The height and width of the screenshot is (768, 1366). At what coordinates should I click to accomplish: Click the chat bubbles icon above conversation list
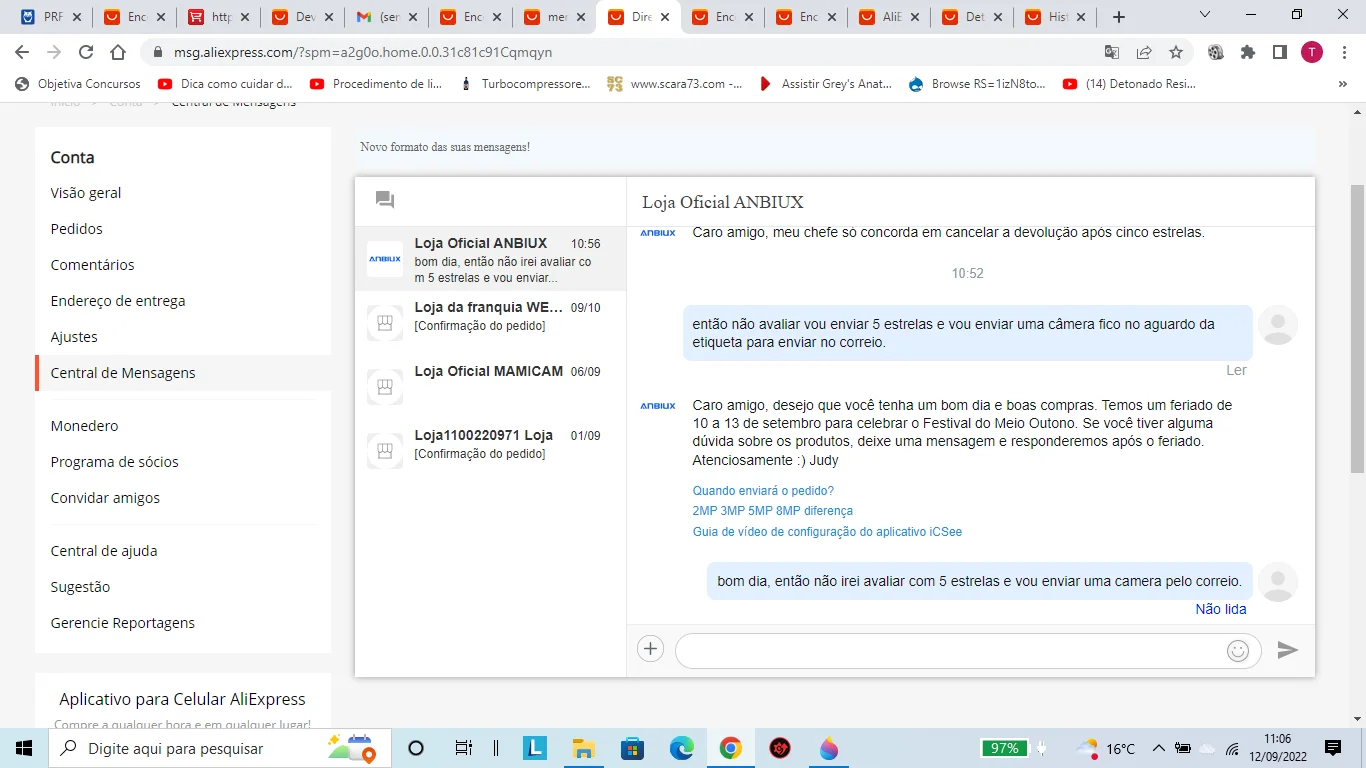(385, 199)
